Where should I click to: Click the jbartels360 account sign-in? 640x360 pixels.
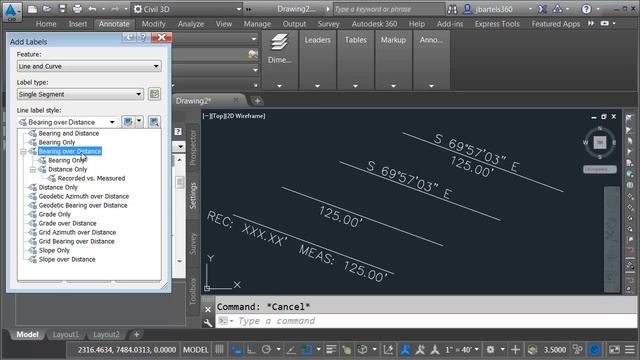tap(493, 9)
